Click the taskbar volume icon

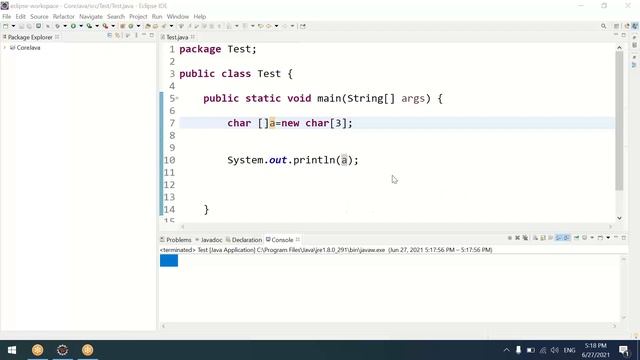[554, 350]
